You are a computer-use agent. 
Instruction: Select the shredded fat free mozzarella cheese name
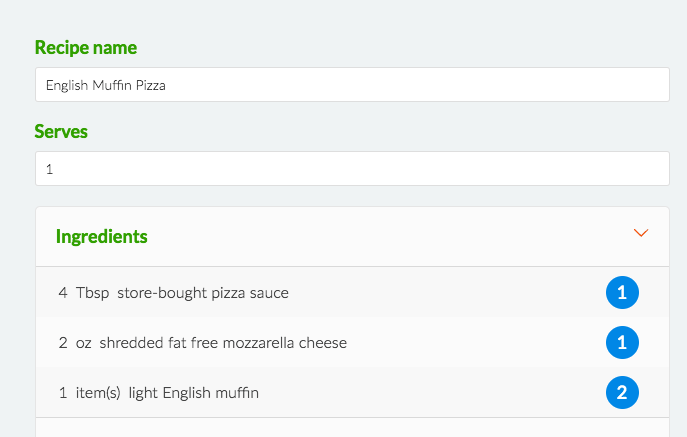pyautogui.click(x=223, y=343)
